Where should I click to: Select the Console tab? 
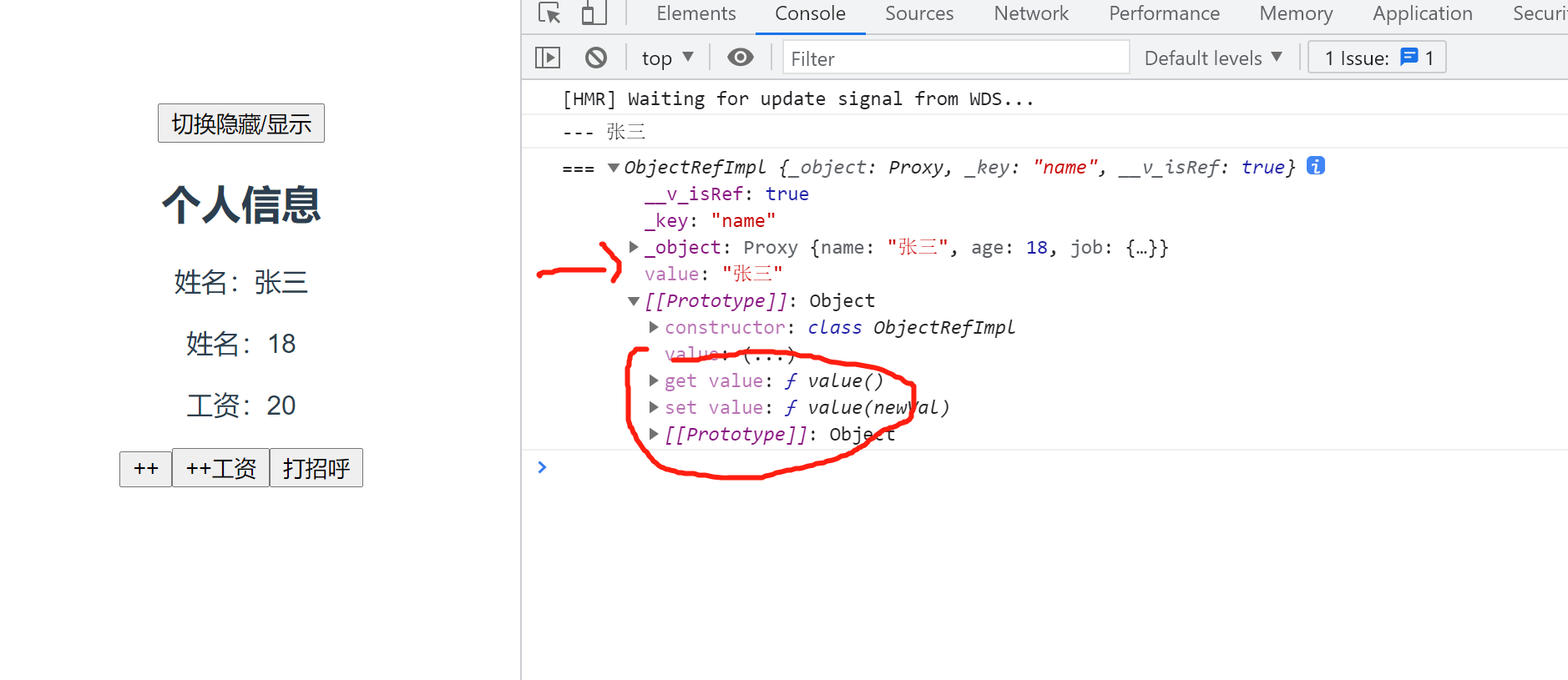pyautogui.click(x=810, y=13)
